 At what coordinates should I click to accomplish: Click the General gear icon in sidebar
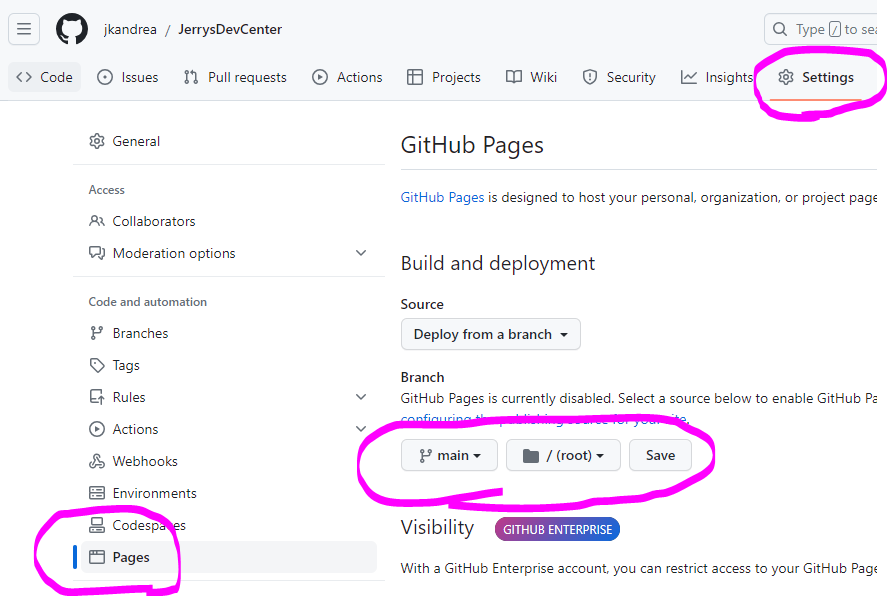pyautogui.click(x=97, y=141)
